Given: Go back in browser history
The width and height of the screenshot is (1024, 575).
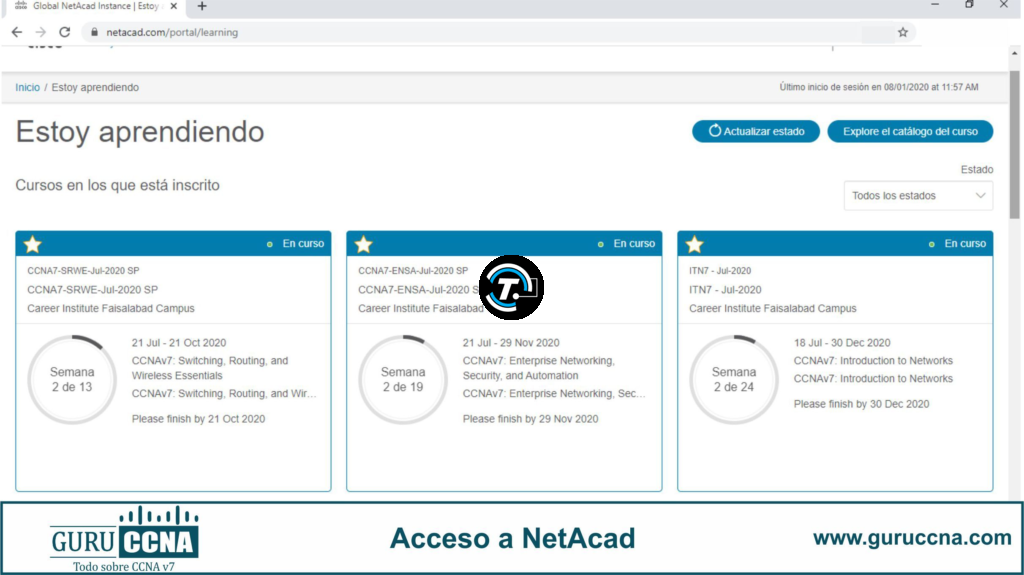Looking at the screenshot, I should click(17, 32).
